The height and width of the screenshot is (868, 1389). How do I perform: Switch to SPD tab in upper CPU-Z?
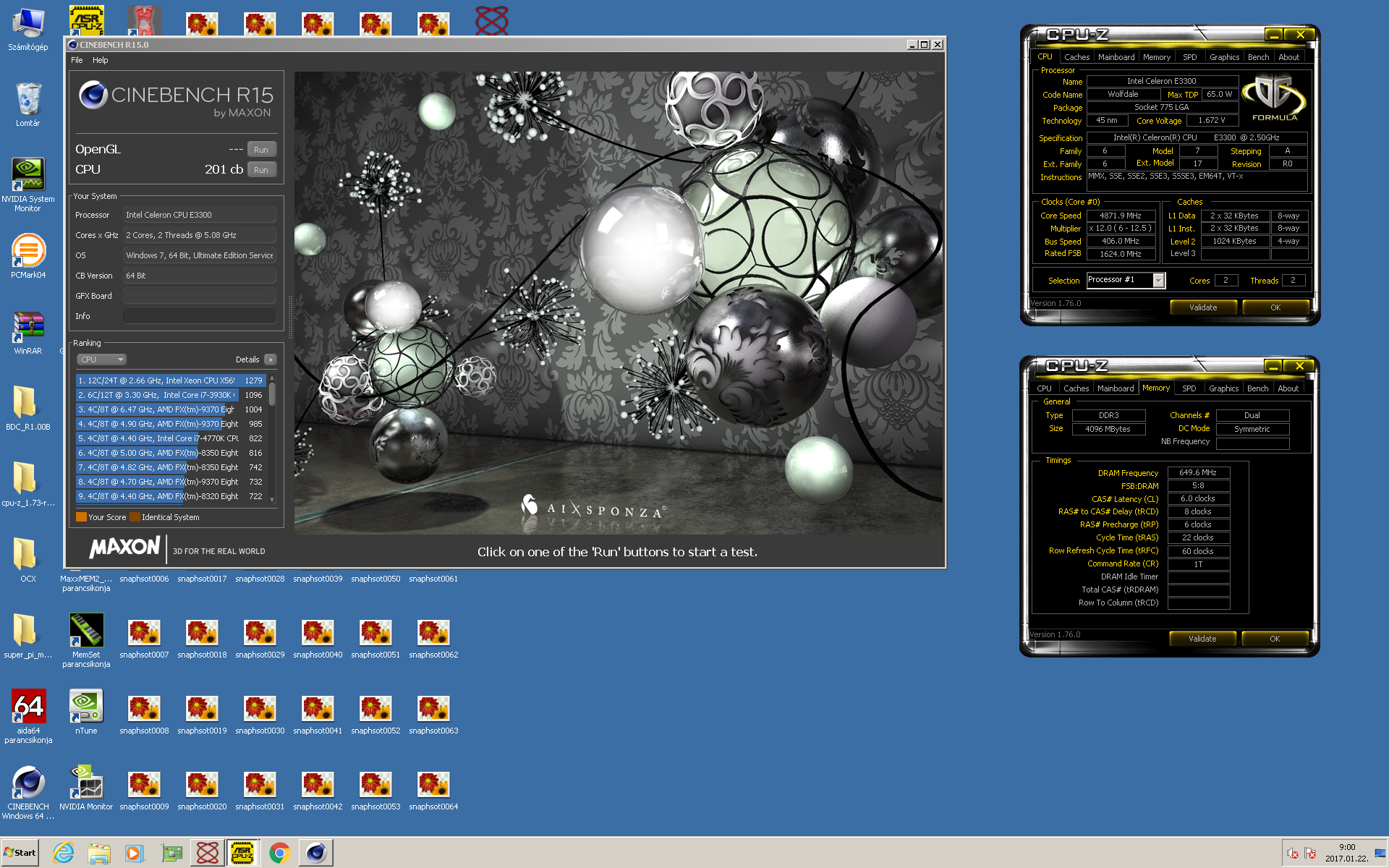click(x=1190, y=57)
